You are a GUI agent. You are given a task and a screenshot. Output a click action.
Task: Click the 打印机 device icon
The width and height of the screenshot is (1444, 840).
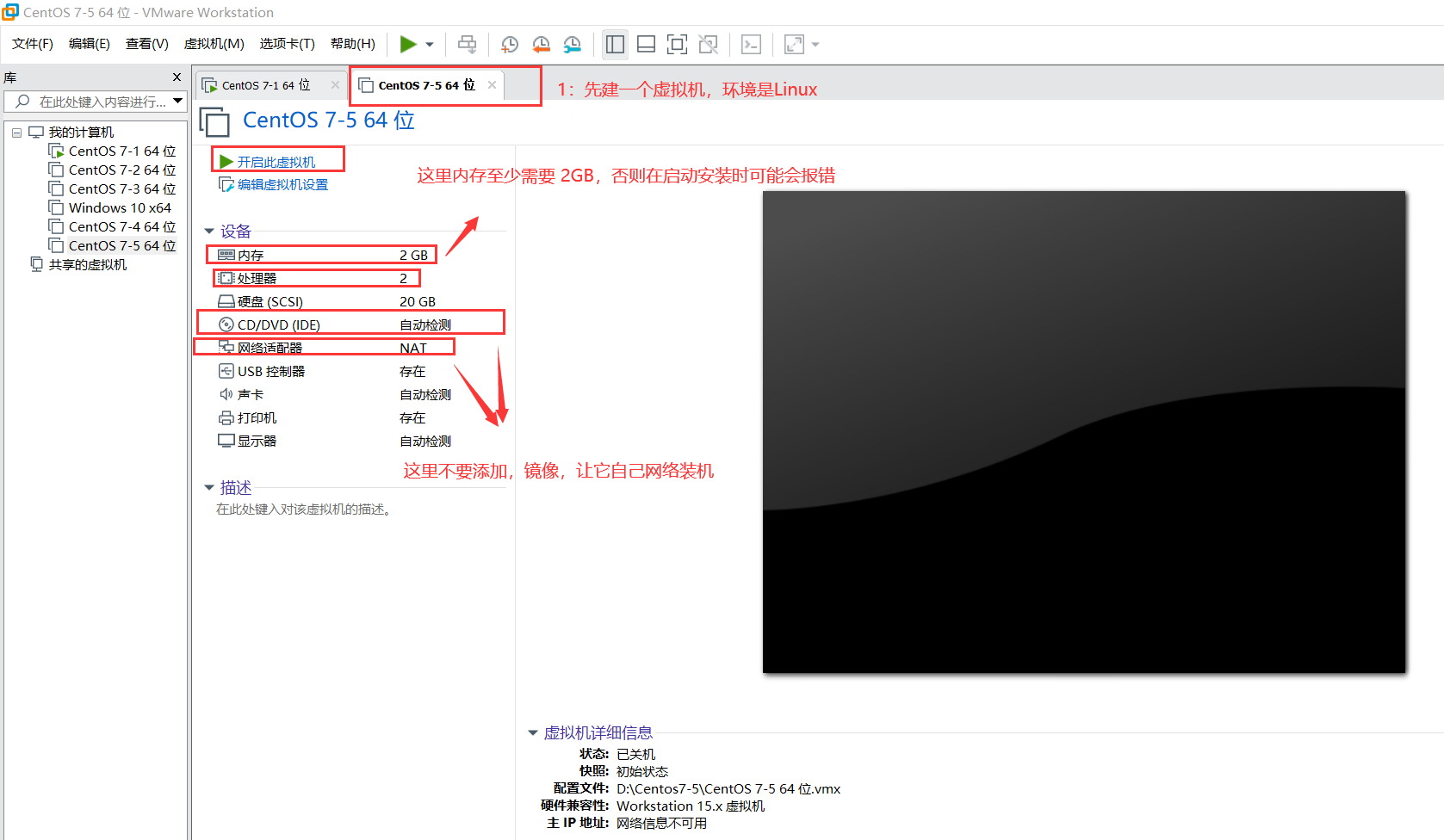click(226, 417)
